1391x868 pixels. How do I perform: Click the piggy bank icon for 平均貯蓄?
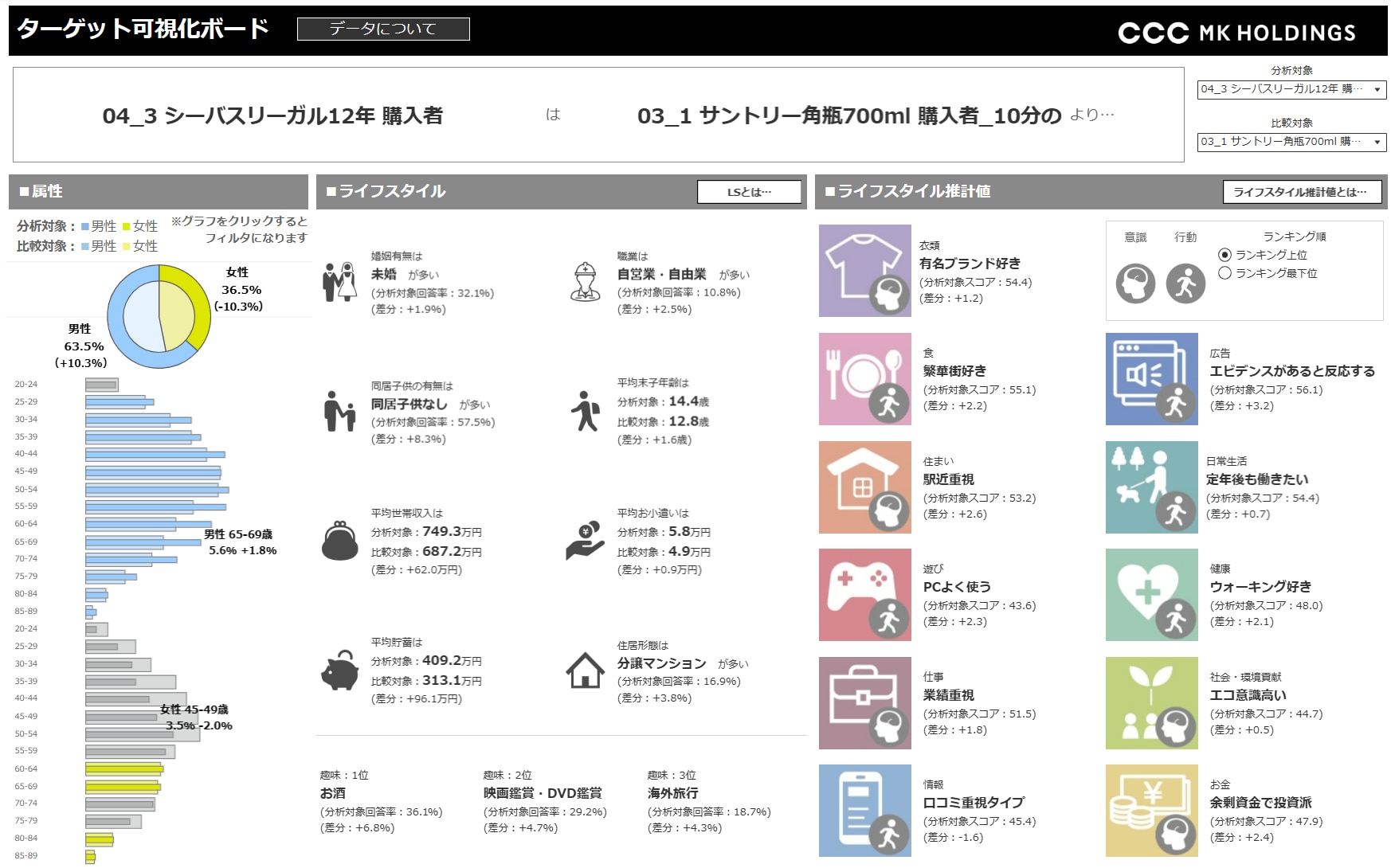tap(340, 670)
